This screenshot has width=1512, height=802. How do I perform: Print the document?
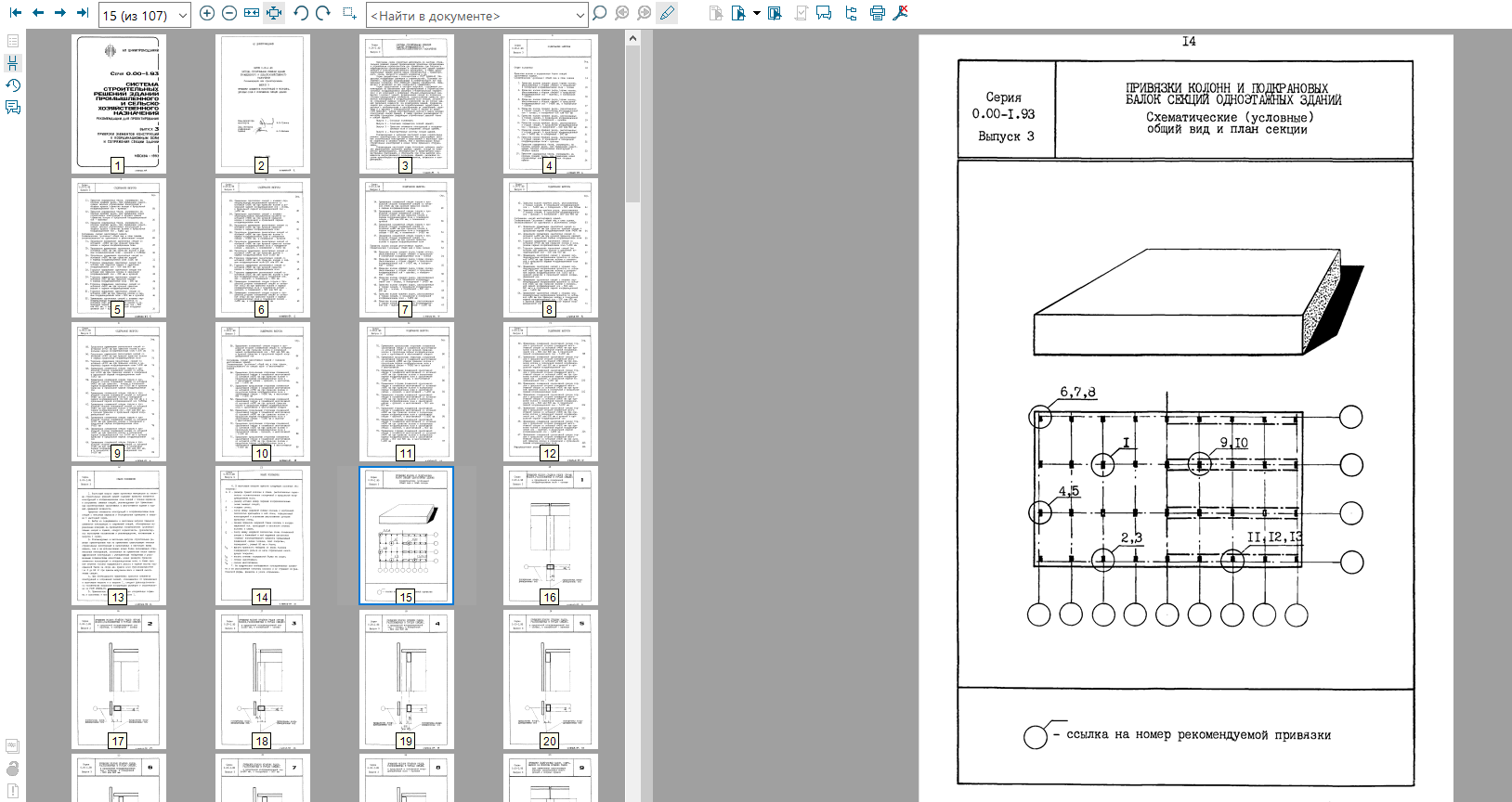[x=878, y=13]
